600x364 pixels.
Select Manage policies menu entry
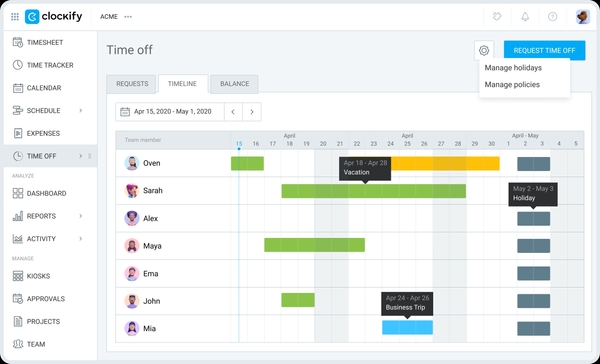(x=512, y=85)
